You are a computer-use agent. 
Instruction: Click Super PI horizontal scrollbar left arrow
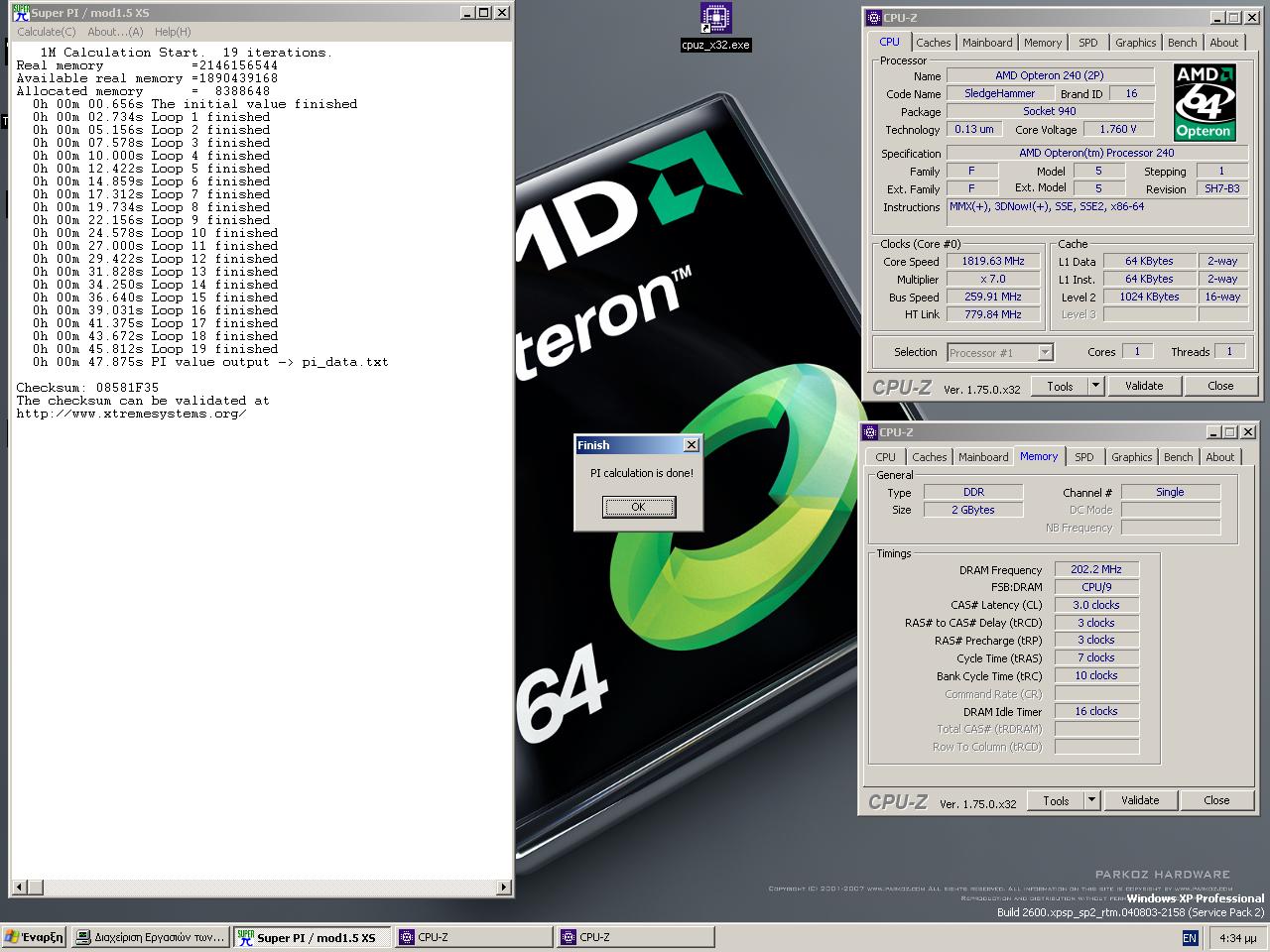click(18, 887)
